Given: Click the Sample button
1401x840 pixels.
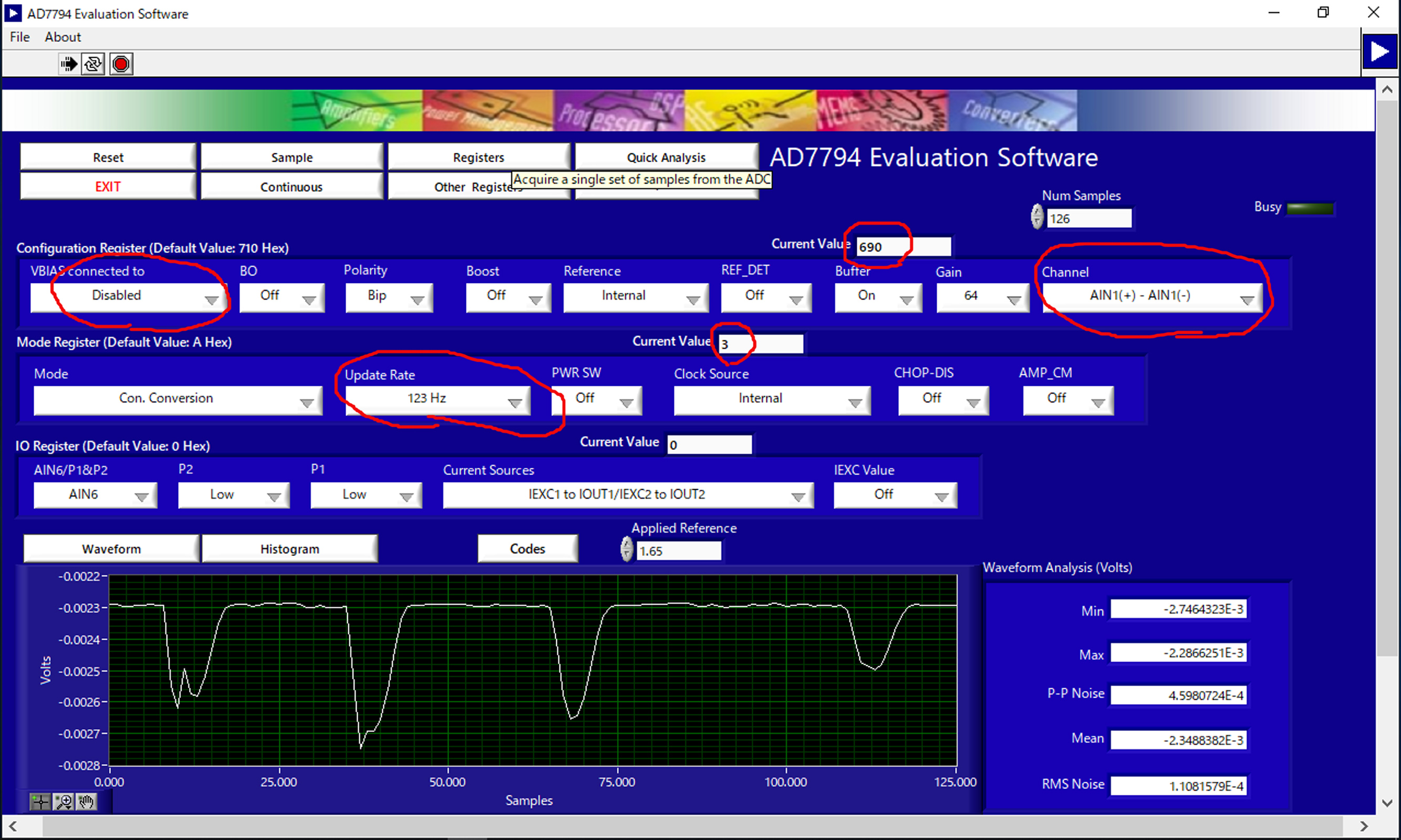Looking at the screenshot, I should [x=292, y=157].
